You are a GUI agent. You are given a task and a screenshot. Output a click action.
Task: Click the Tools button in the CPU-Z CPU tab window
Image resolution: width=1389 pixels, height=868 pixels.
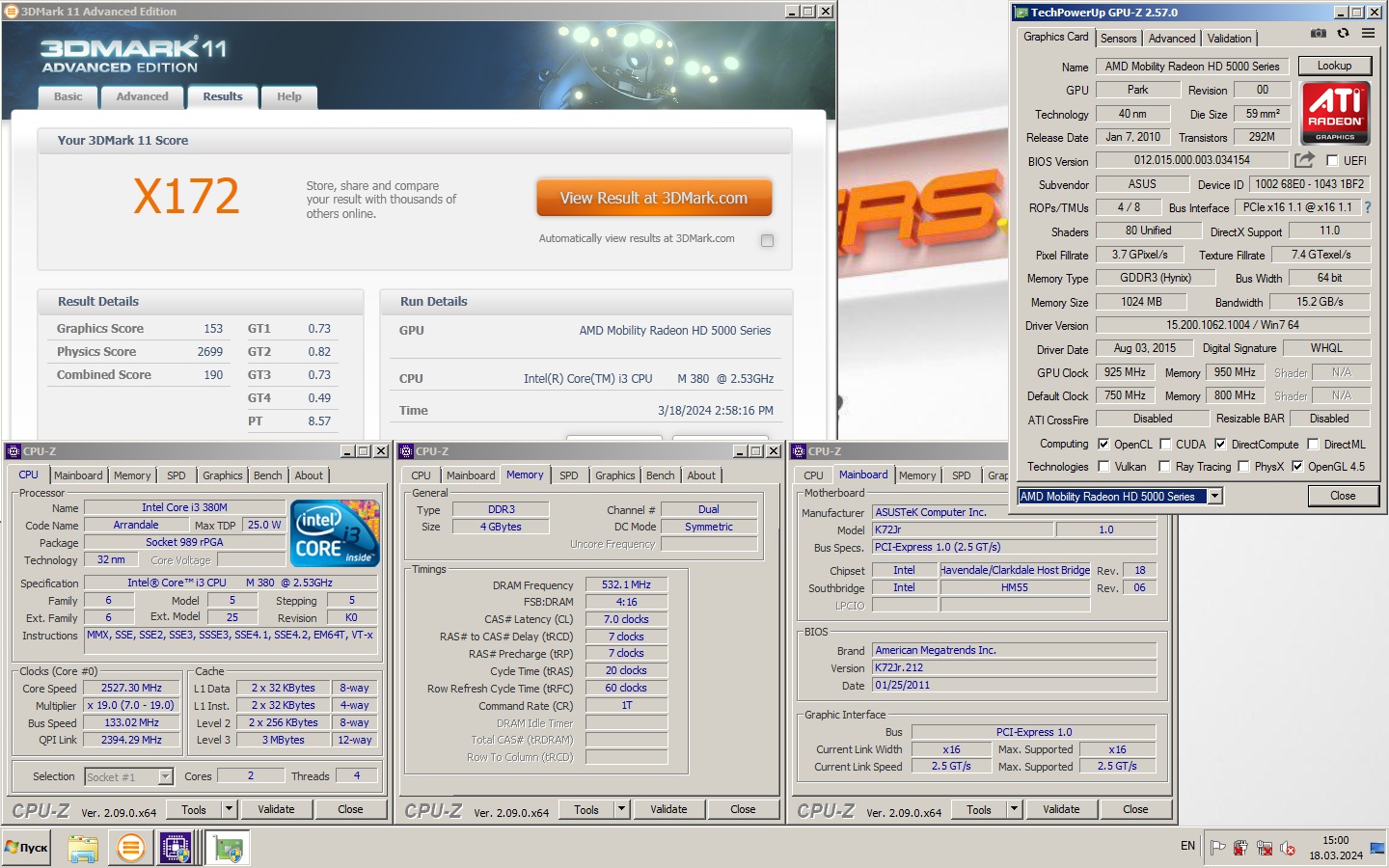click(x=194, y=809)
